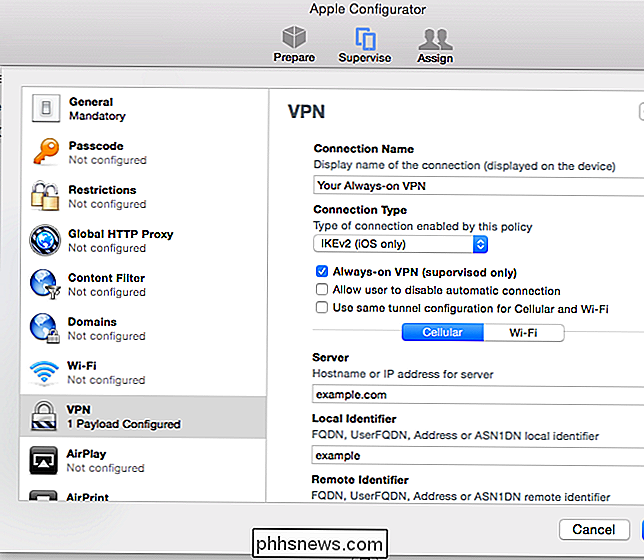The width and height of the screenshot is (644, 560).
Task: Enable Allow user to disable automatic connection
Action: click(x=322, y=290)
